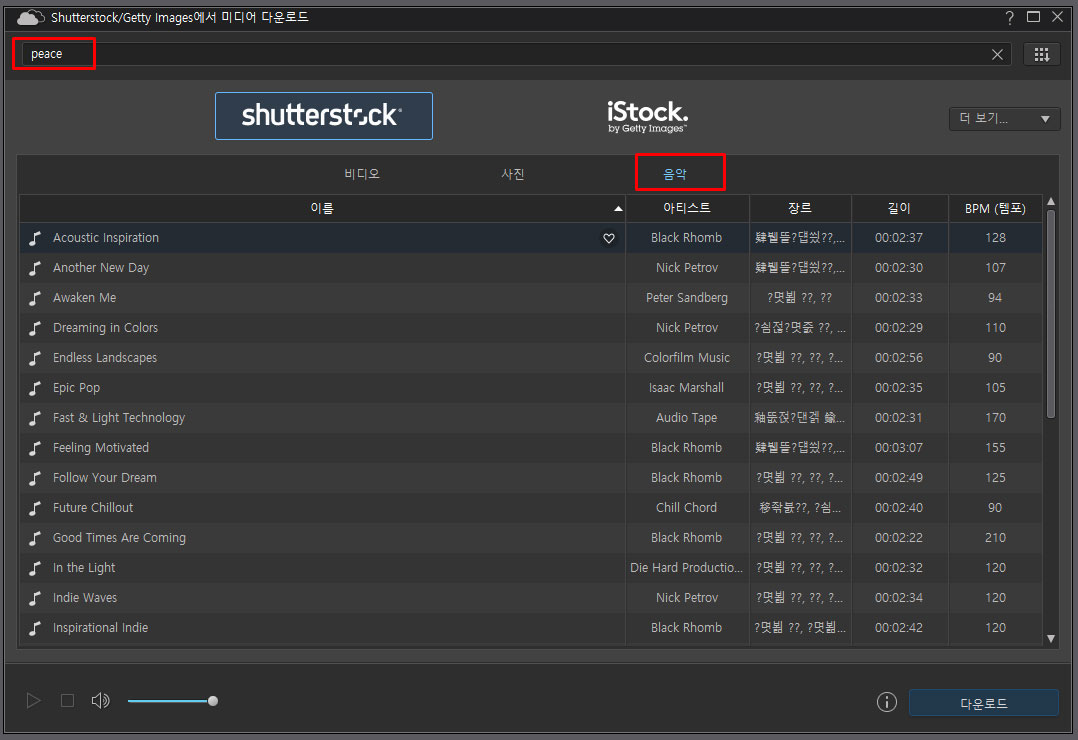1078x740 pixels.
Task: Click the music note icon for Endless Landscapes
Action: point(35,358)
